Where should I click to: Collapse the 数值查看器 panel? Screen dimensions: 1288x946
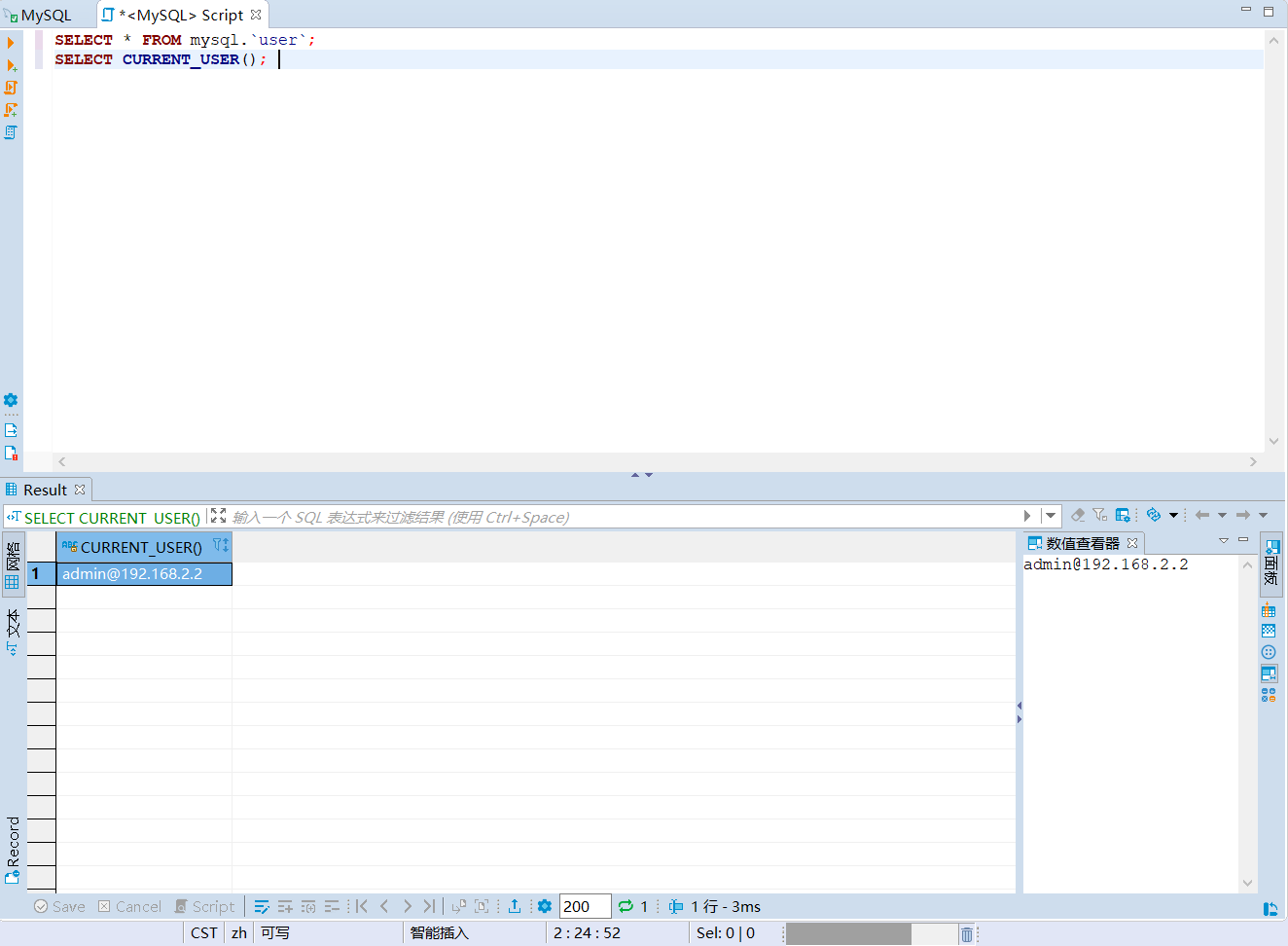1244,541
